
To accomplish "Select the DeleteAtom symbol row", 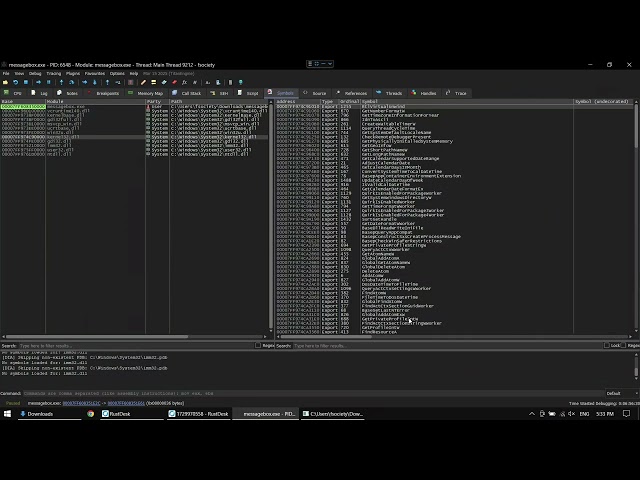I will tap(455, 271).
